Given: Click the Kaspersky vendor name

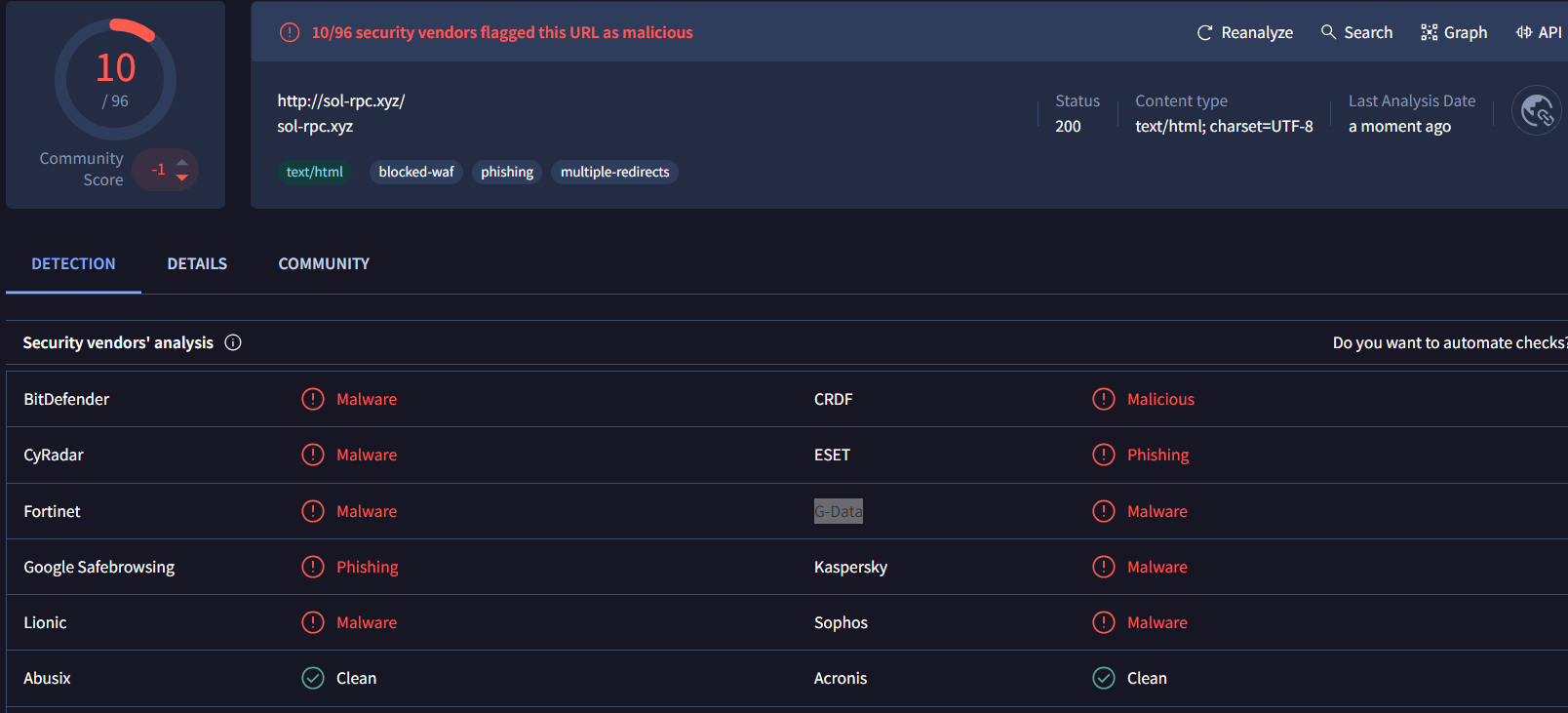Looking at the screenshot, I should tap(850, 567).
